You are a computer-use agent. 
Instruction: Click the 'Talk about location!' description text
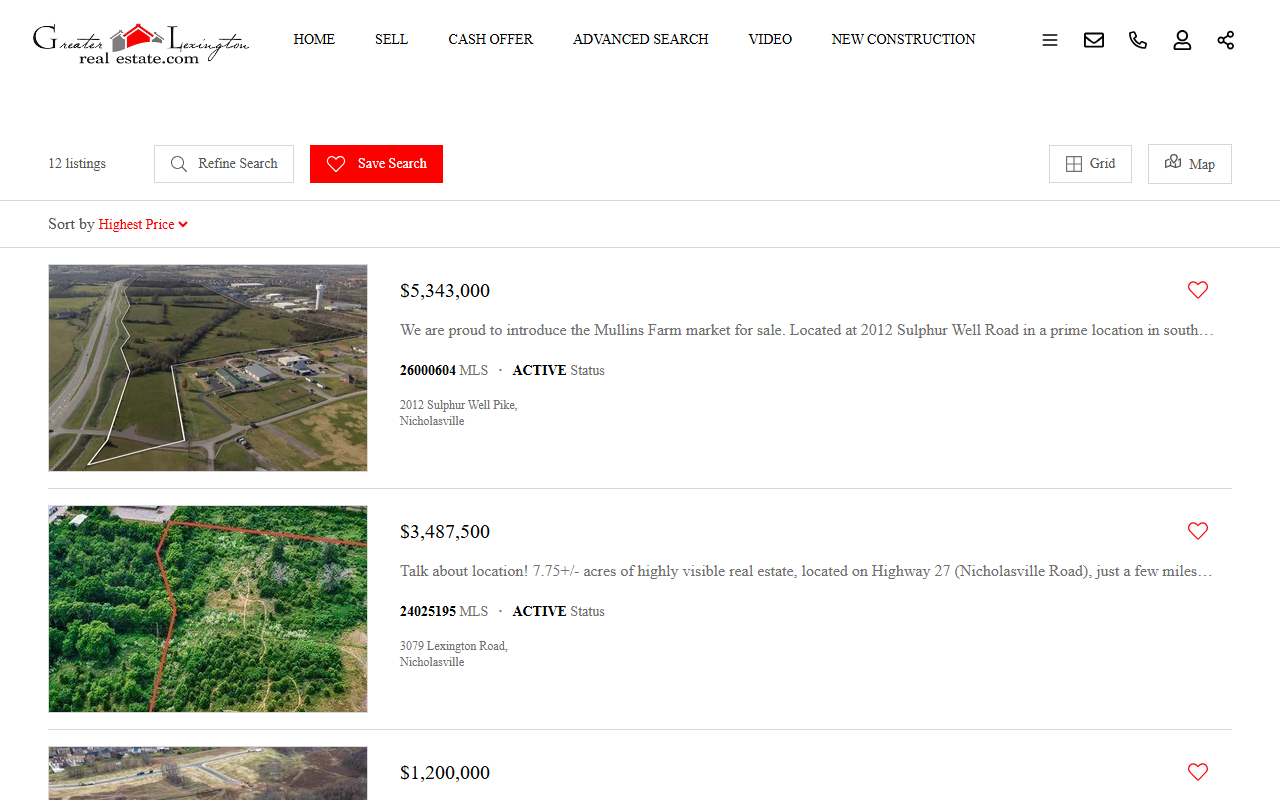[x=807, y=571]
